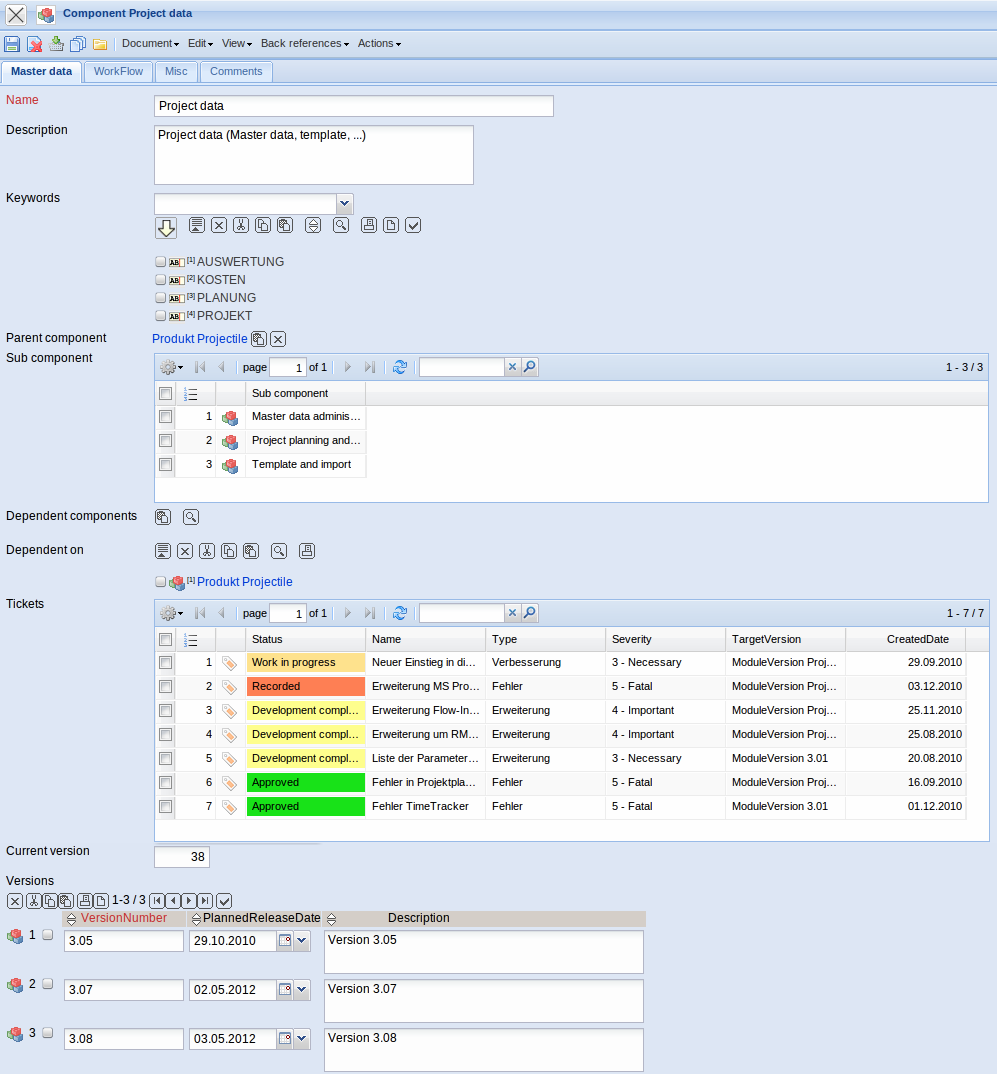Screen dimensions: 997x1074
Task: Refresh the Tickets table
Action: [400, 613]
